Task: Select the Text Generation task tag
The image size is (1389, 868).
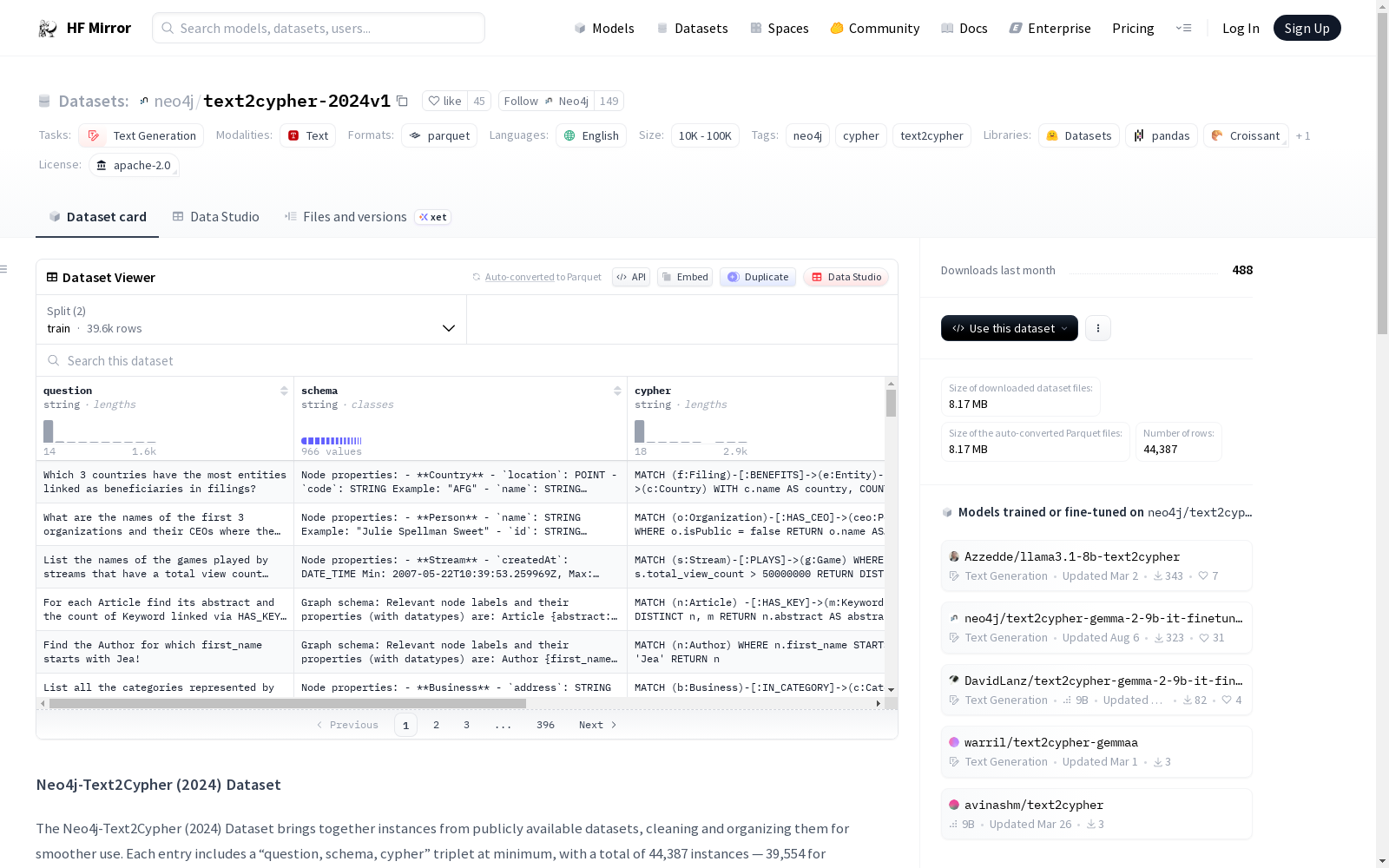Action: (142, 135)
